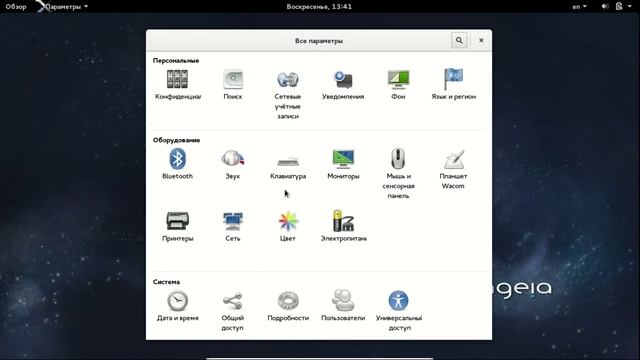
Task: Open Язык и регион flag icon
Action: [453, 79]
